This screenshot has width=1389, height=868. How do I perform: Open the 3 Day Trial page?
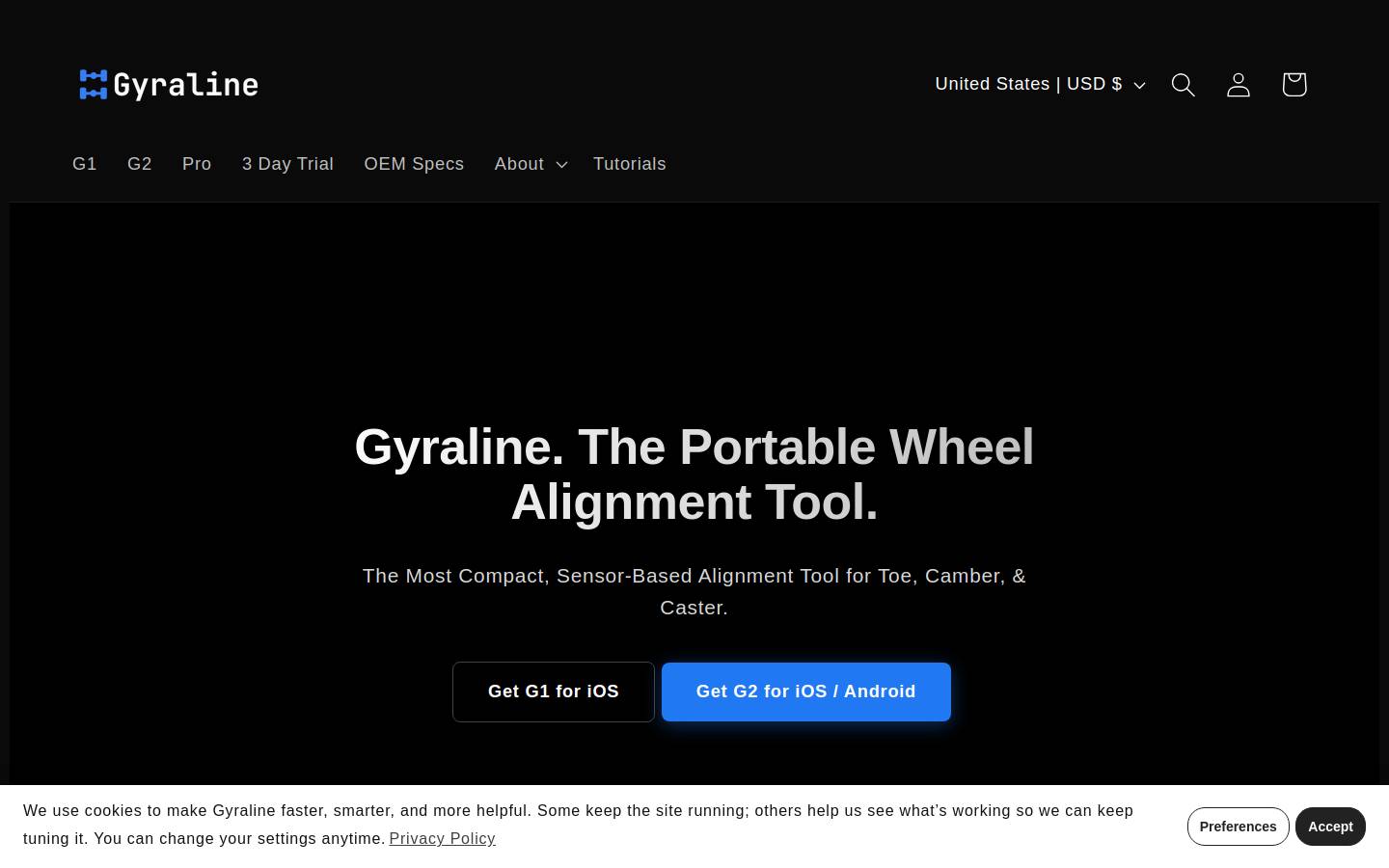click(287, 164)
